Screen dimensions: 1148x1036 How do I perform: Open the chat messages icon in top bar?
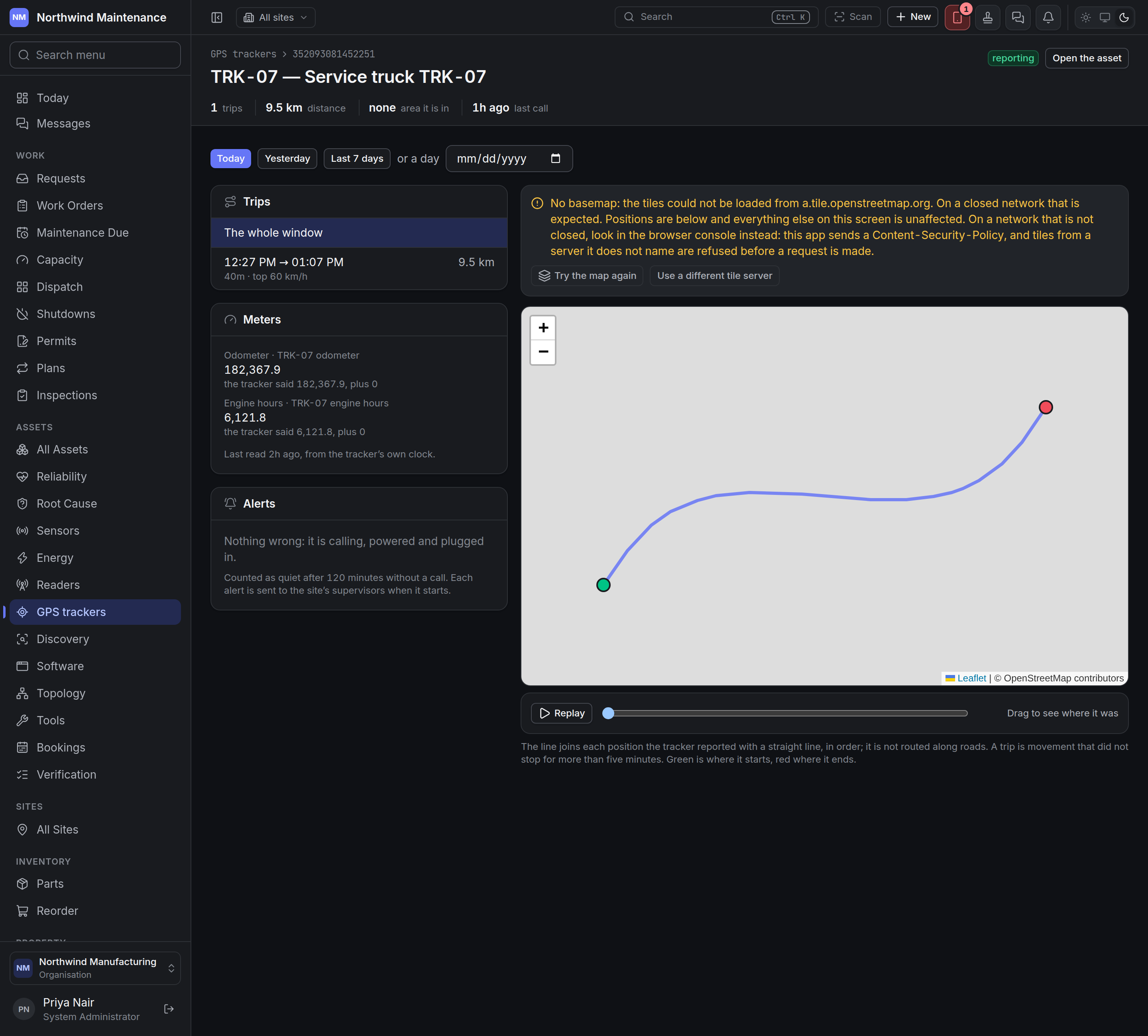[x=1018, y=17]
